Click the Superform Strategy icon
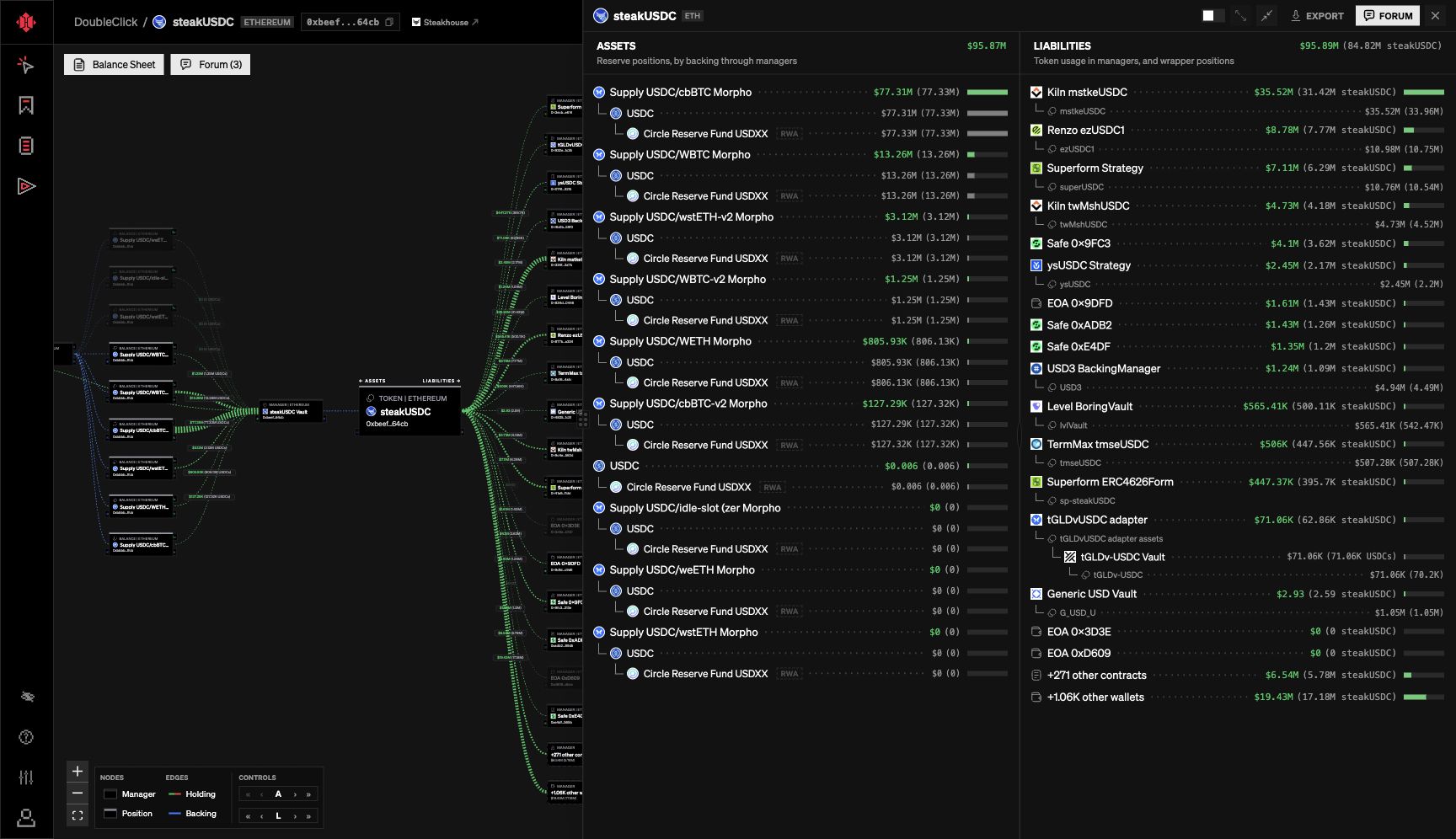1456x839 pixels. coord(1036,168)
